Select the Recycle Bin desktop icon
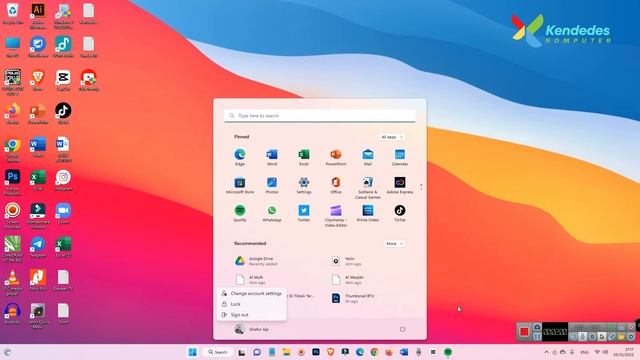640x360 pixels. [x=13, y=13]
